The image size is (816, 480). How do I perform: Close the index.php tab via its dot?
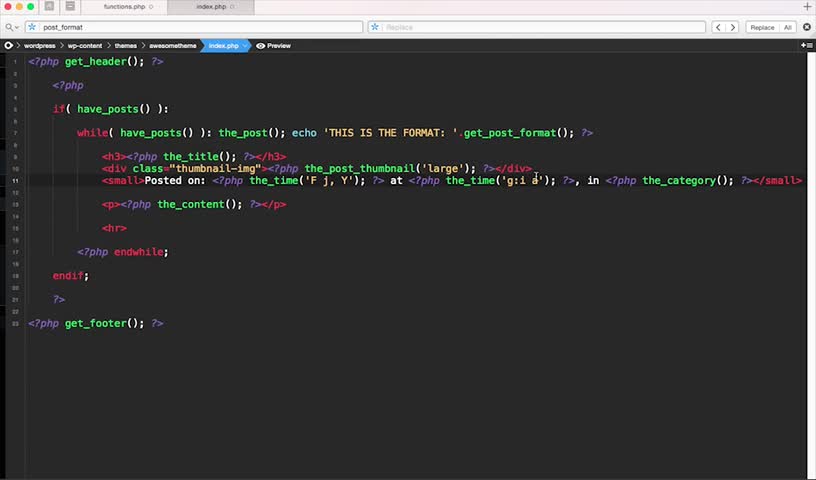click(x=232, y=7)
